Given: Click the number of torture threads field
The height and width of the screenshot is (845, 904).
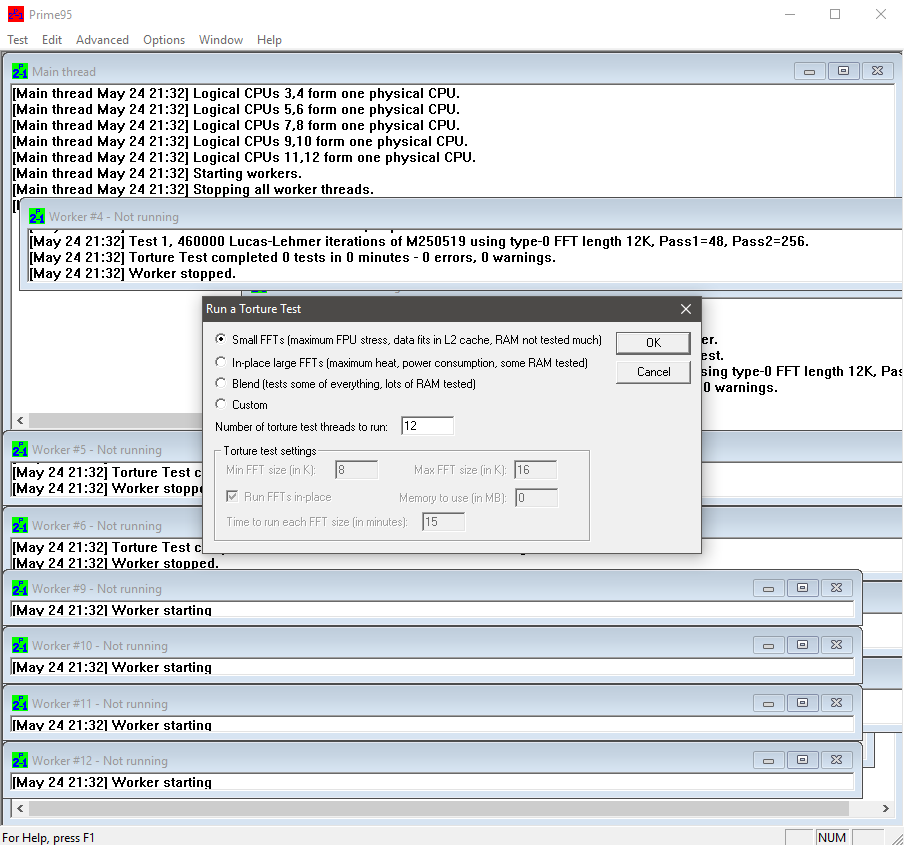Looking at the screenshot, I should pos(427,427).
